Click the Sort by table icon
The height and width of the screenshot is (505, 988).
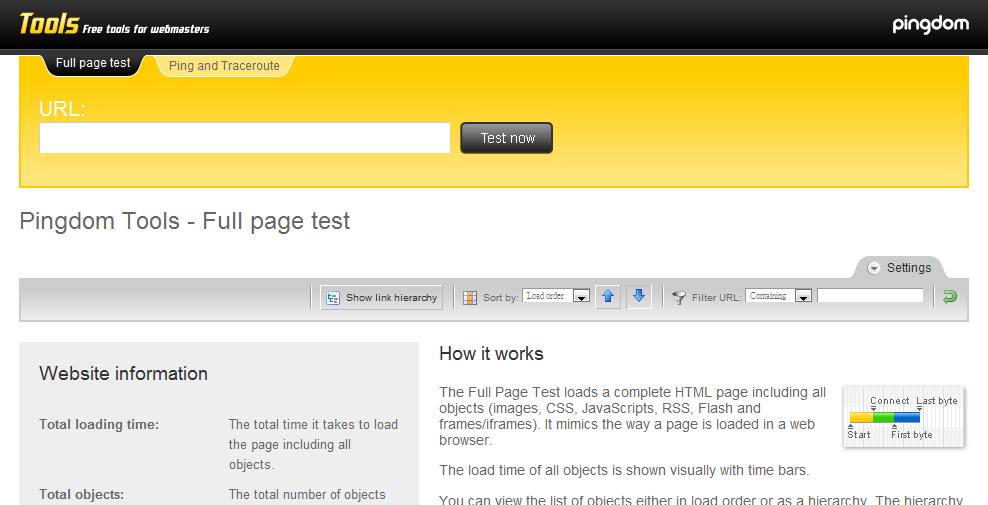[470, 298]
